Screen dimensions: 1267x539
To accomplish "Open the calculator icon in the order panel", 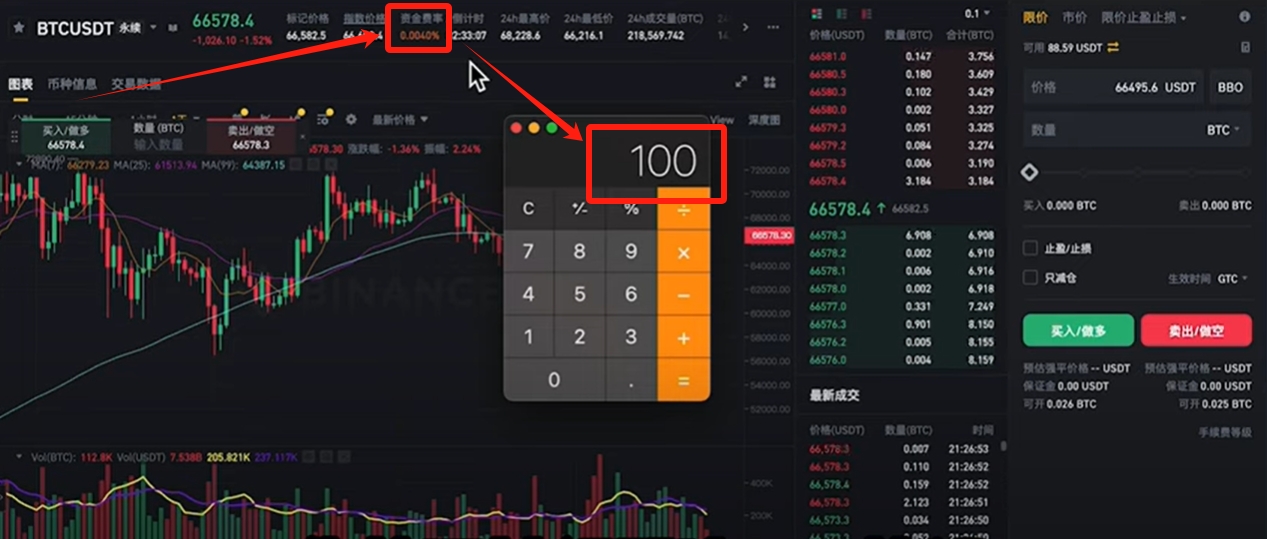I will (x=1245, y=47).
